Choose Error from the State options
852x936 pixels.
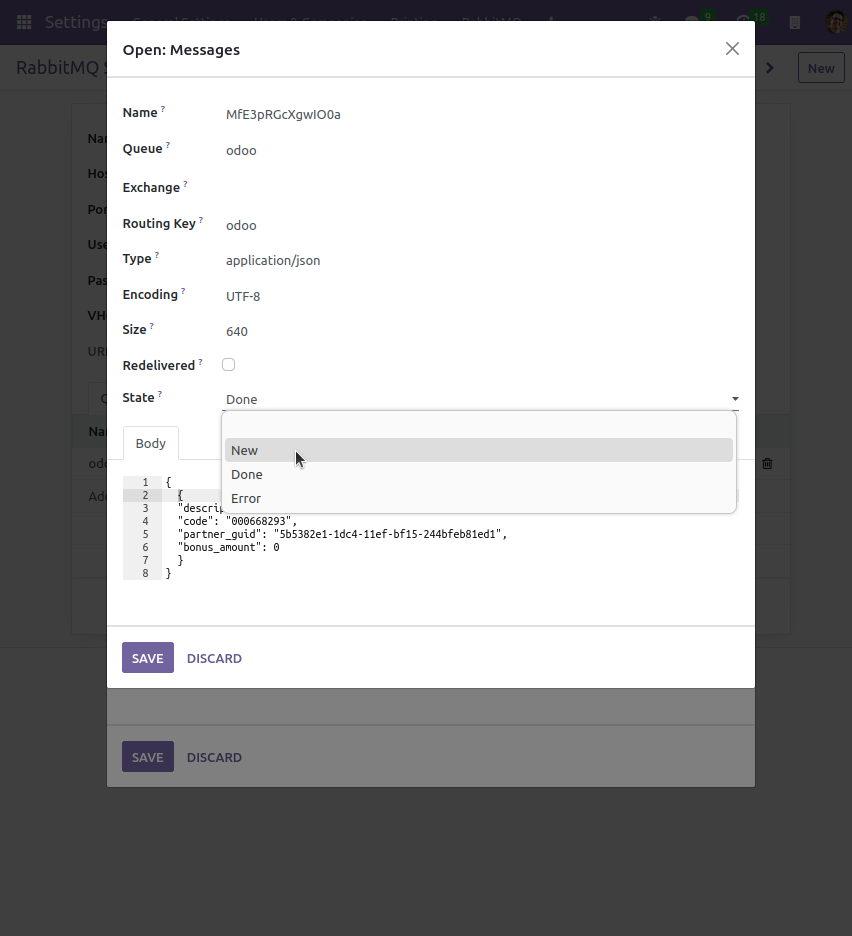[478, 498]
